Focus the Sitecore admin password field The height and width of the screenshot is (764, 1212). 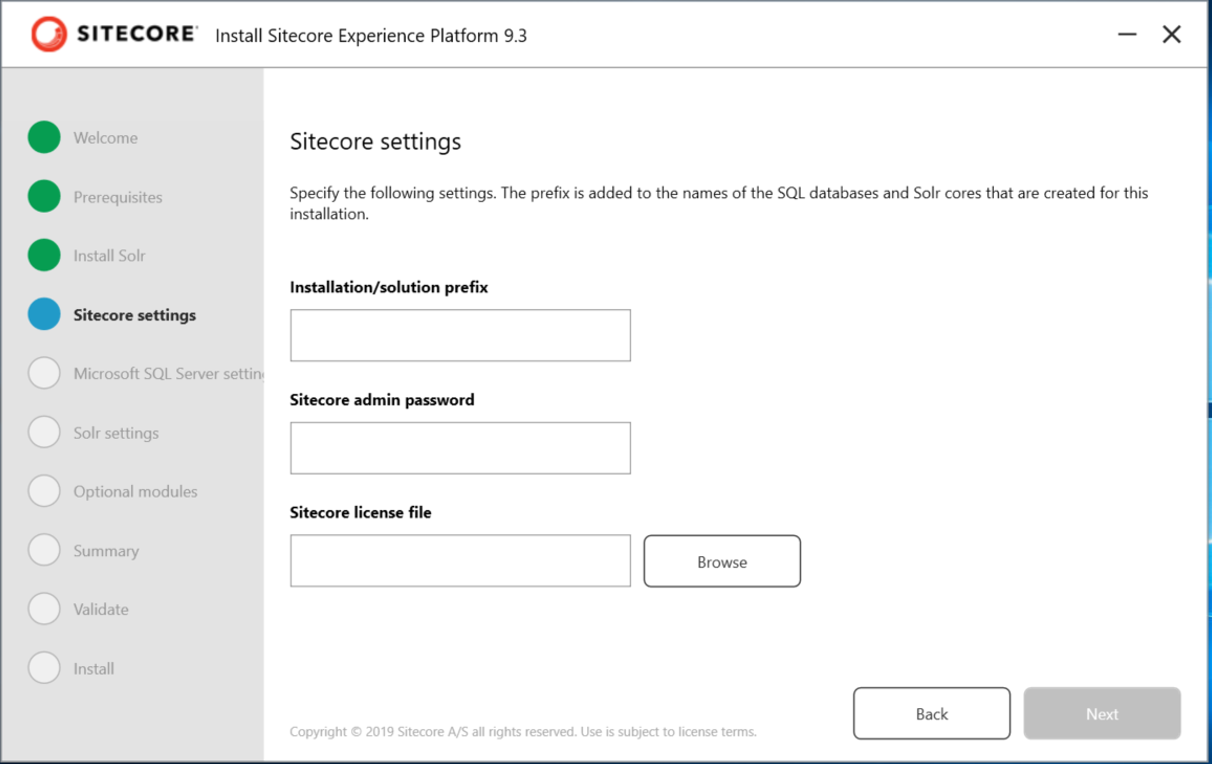pos(460,448)
